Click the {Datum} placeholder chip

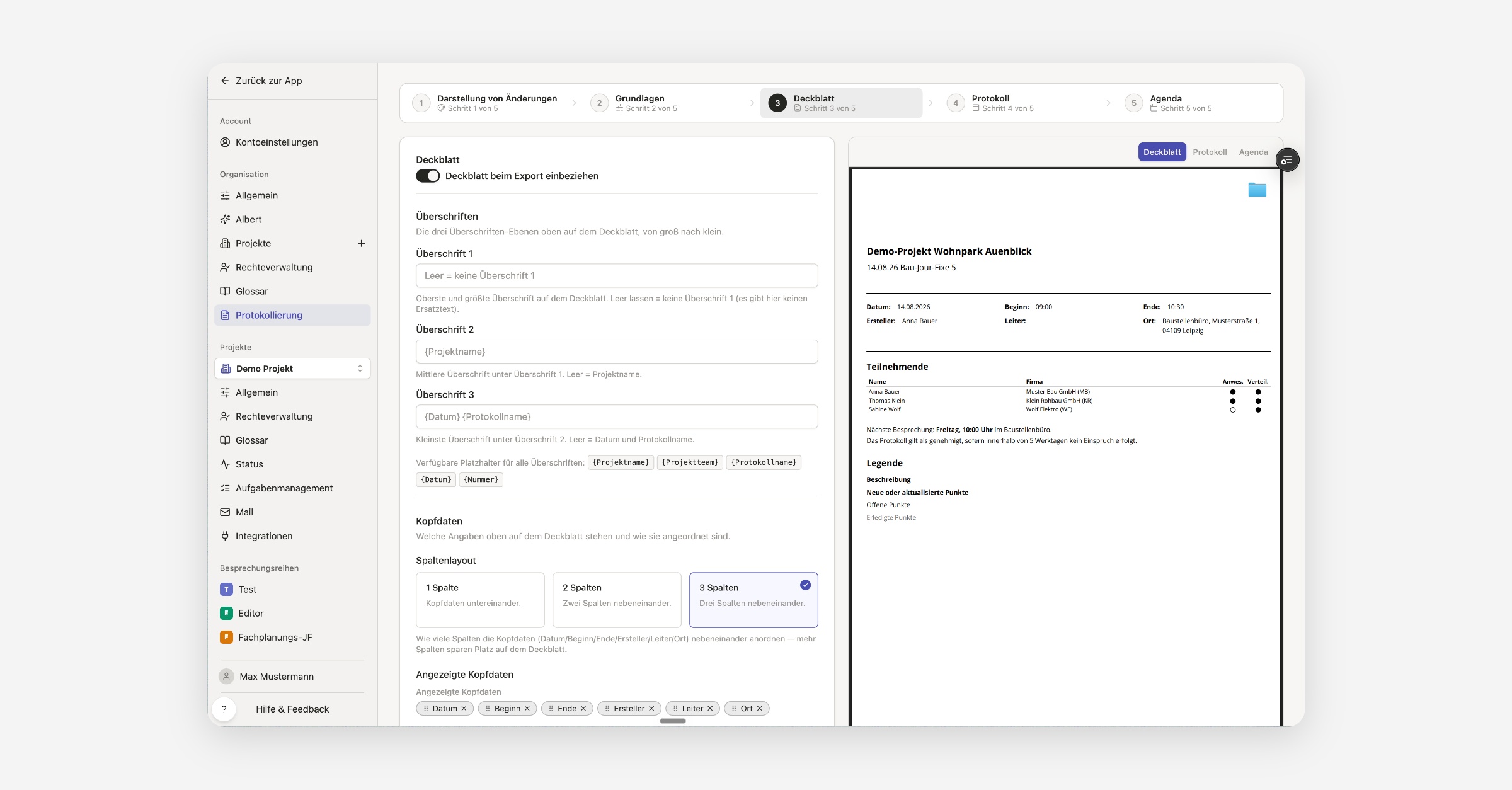pos(436,479)
